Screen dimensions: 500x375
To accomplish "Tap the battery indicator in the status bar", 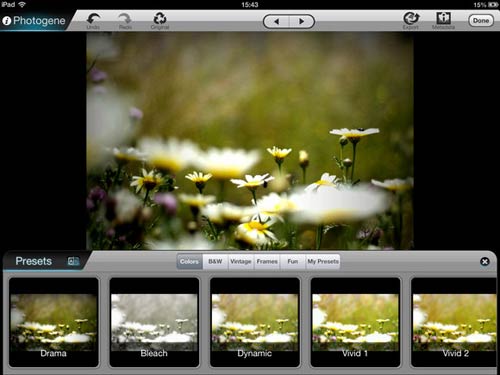I will coord(493,5).
